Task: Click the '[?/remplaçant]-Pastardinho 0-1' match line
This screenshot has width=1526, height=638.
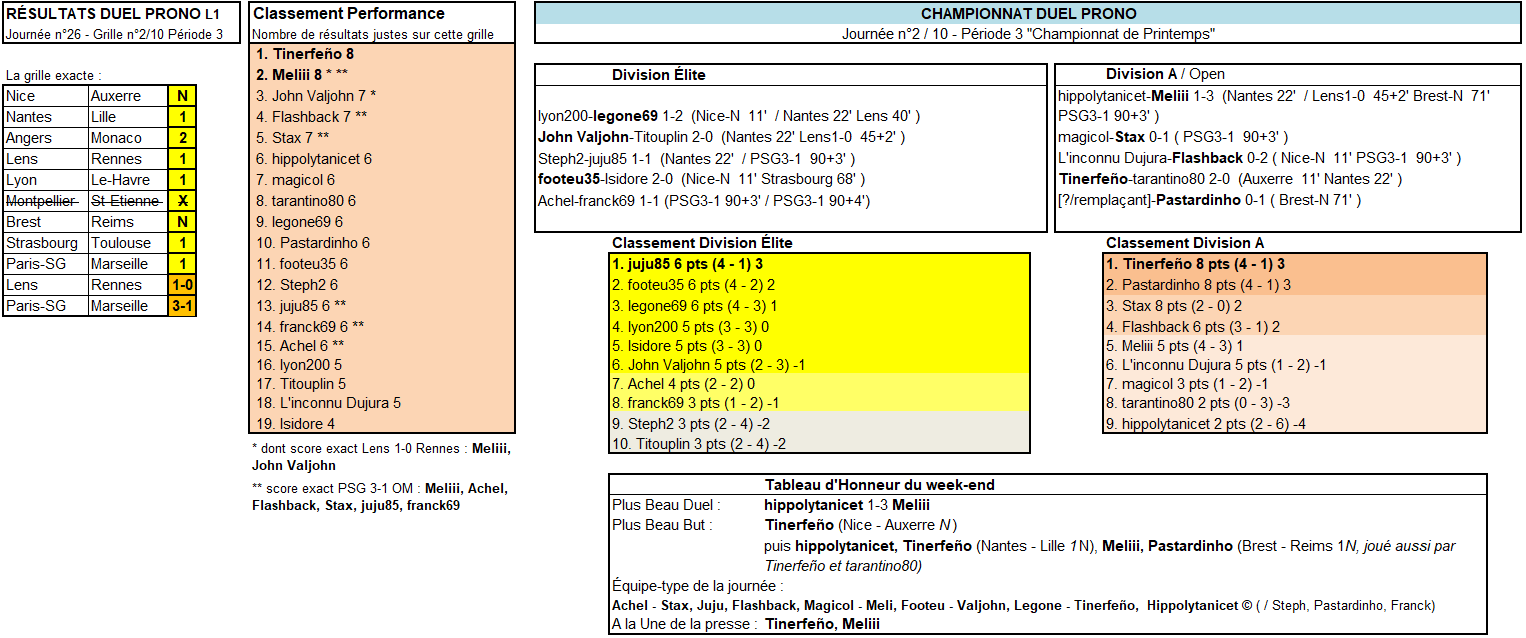Action: click(x=1209, y=200)
